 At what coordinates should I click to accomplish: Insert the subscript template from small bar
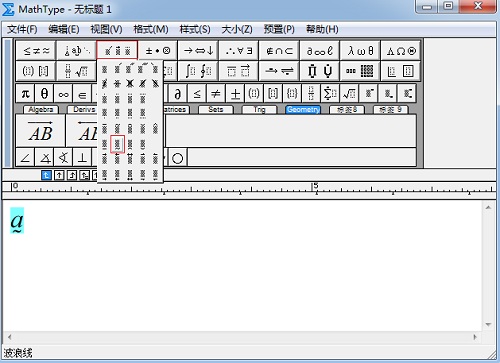tap(388, 94)
